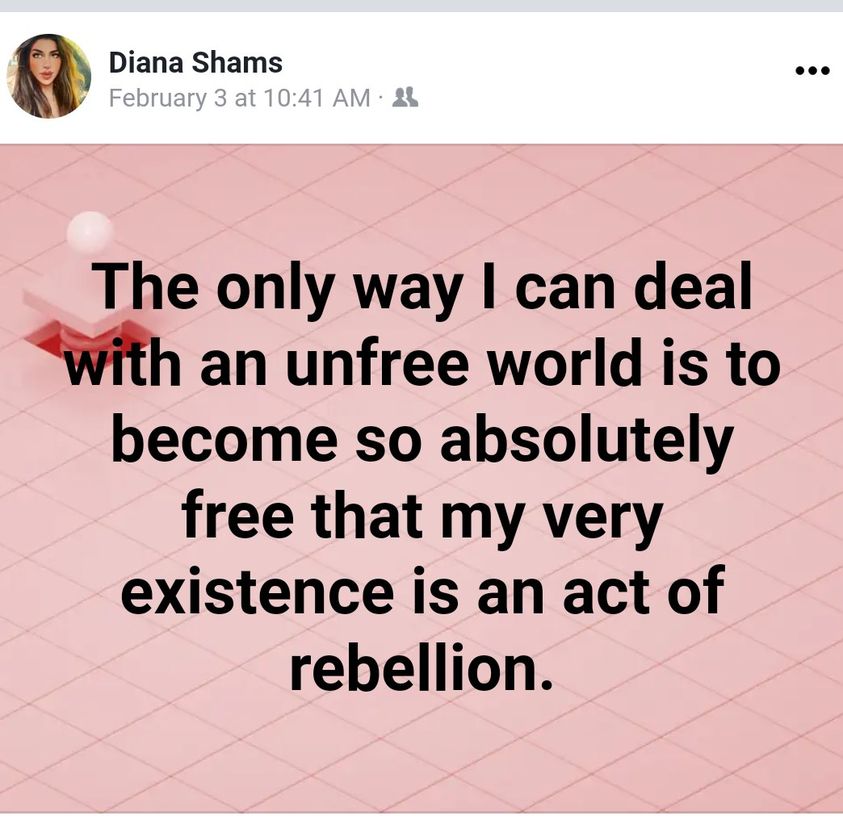The width and height of the screenshot is (843, 824).
Task: Click the blank white space in the post header
Action: 600,78
